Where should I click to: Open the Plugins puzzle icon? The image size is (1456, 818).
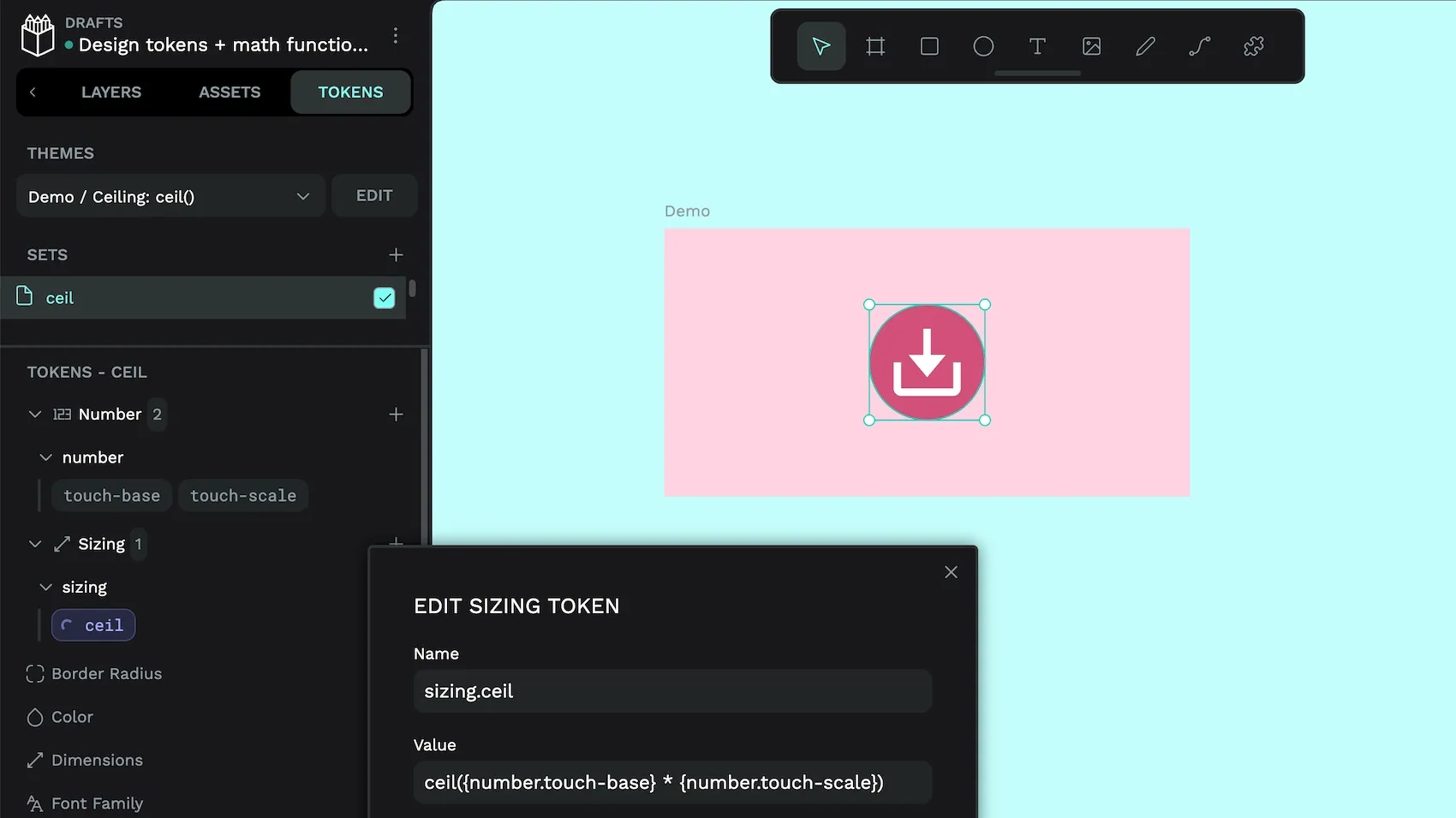coord(1254,46)
